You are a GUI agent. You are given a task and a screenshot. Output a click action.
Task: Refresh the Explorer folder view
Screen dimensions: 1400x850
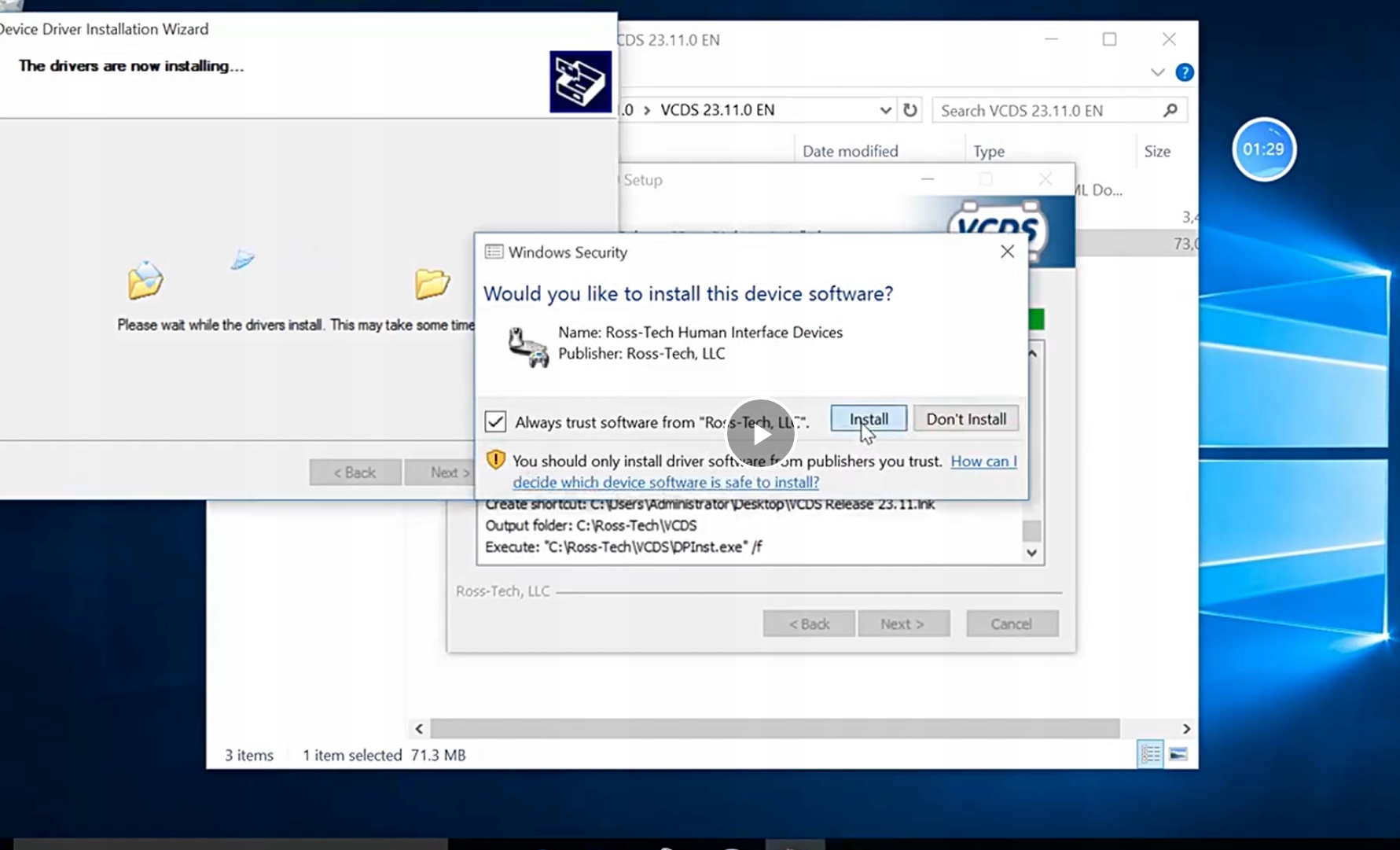tap(910, 110)
